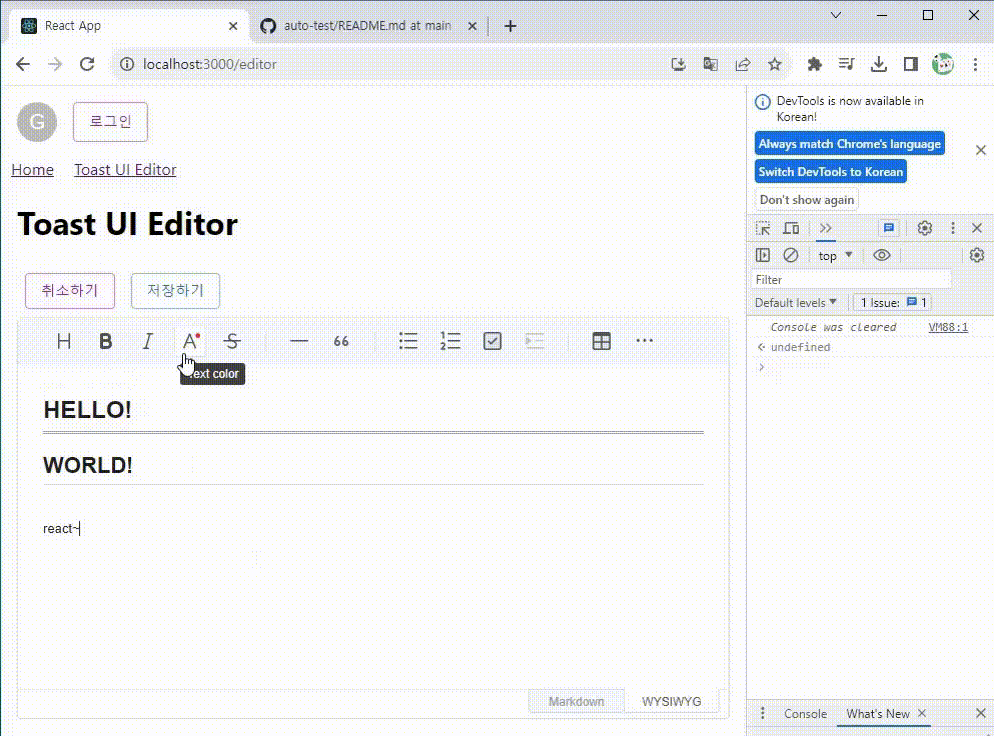This screenshot has width=994, height=736.
Task: Open the Toast UI Editor nav link
Action: click(125, 170)
